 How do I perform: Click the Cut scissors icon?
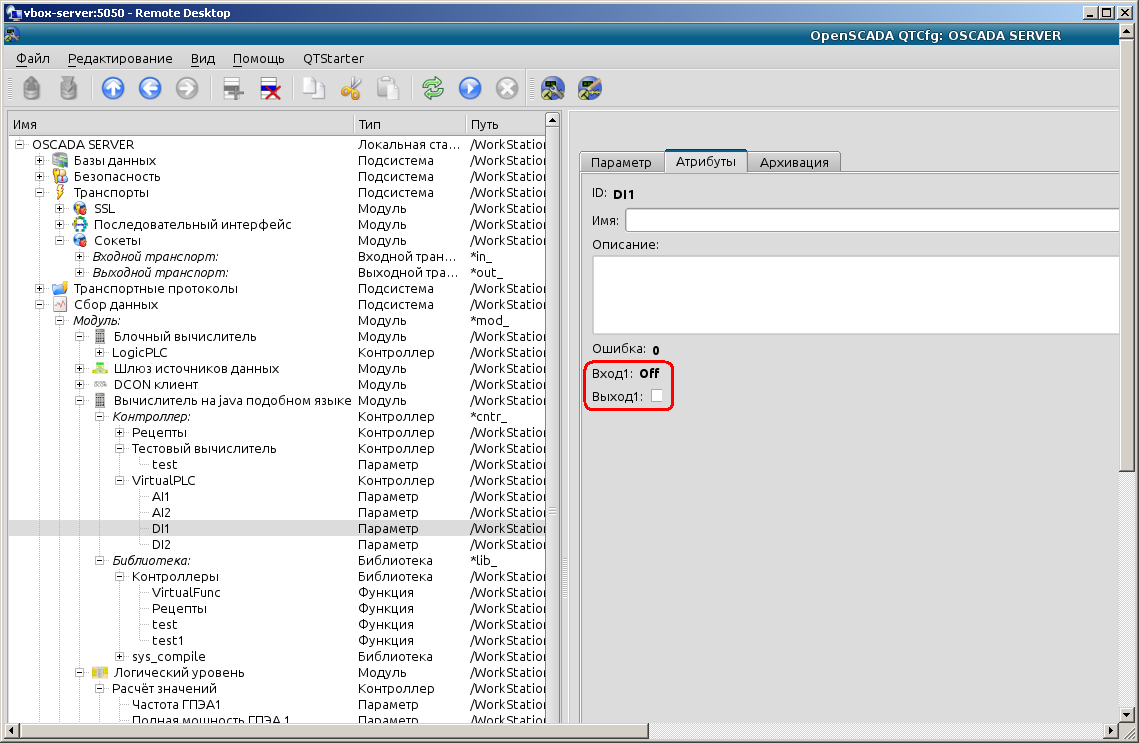(x=350, y=89)
